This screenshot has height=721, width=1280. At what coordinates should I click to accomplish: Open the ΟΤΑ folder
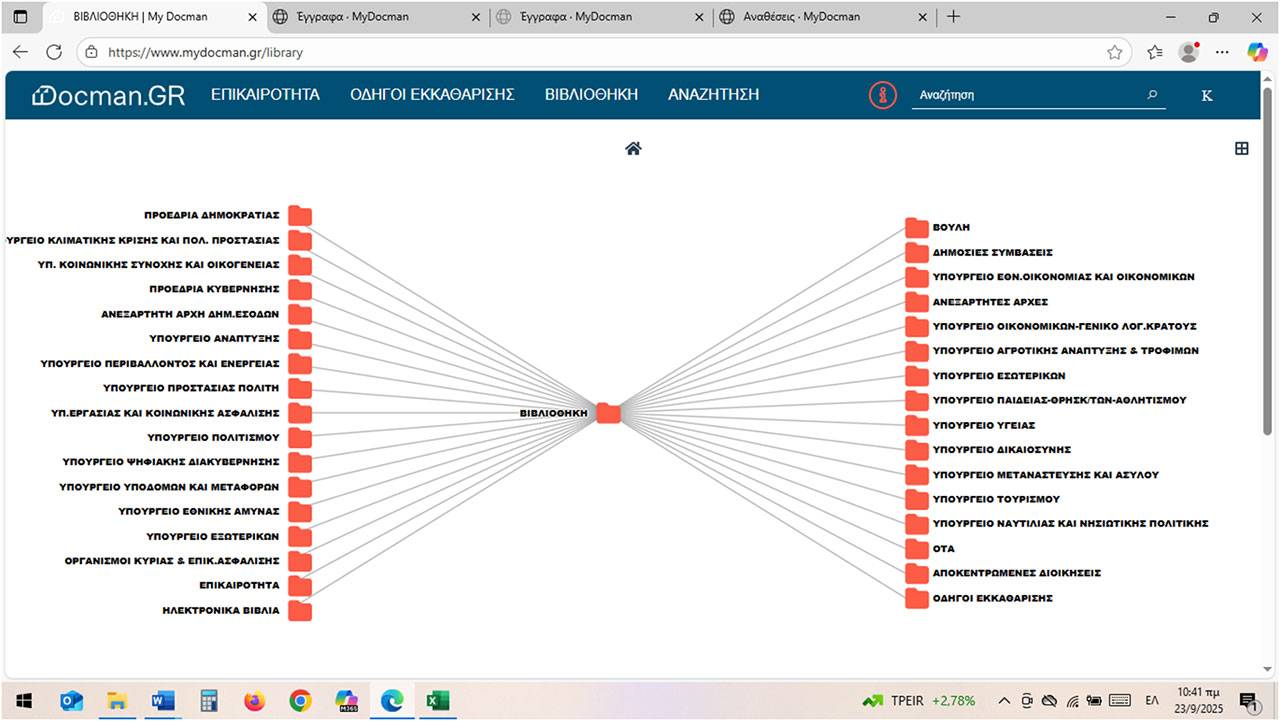[916, 549]
